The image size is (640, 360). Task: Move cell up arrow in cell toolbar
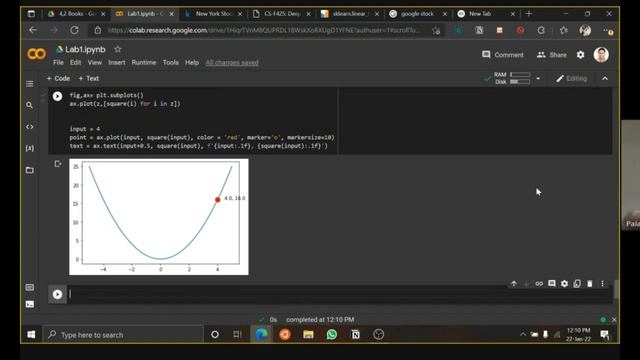(x=513, y=283)
